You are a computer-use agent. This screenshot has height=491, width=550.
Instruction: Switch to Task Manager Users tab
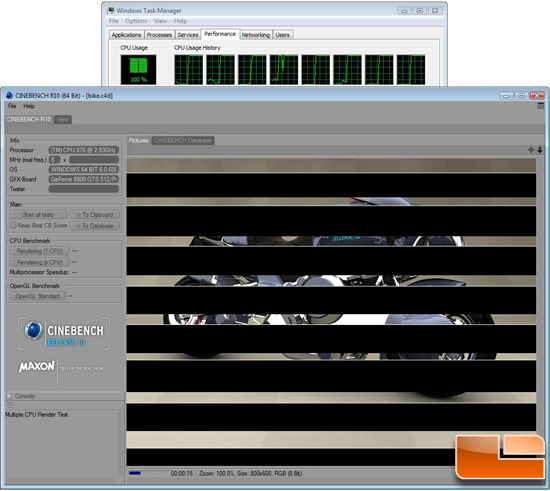tap(282, 35)
